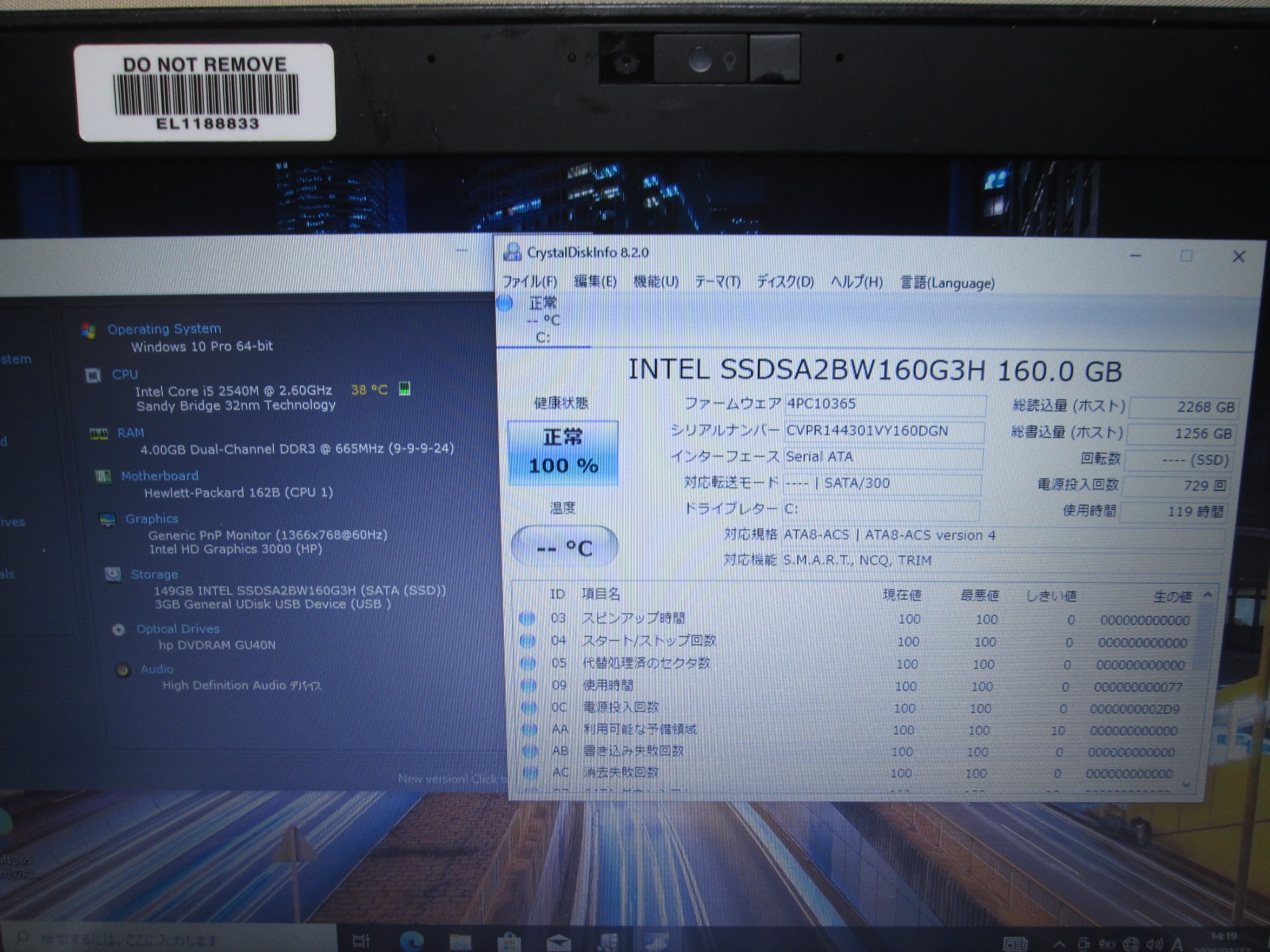Open the 言語(Language) menu
Viewport: 1270px width, 952px height.
point(947,282)
